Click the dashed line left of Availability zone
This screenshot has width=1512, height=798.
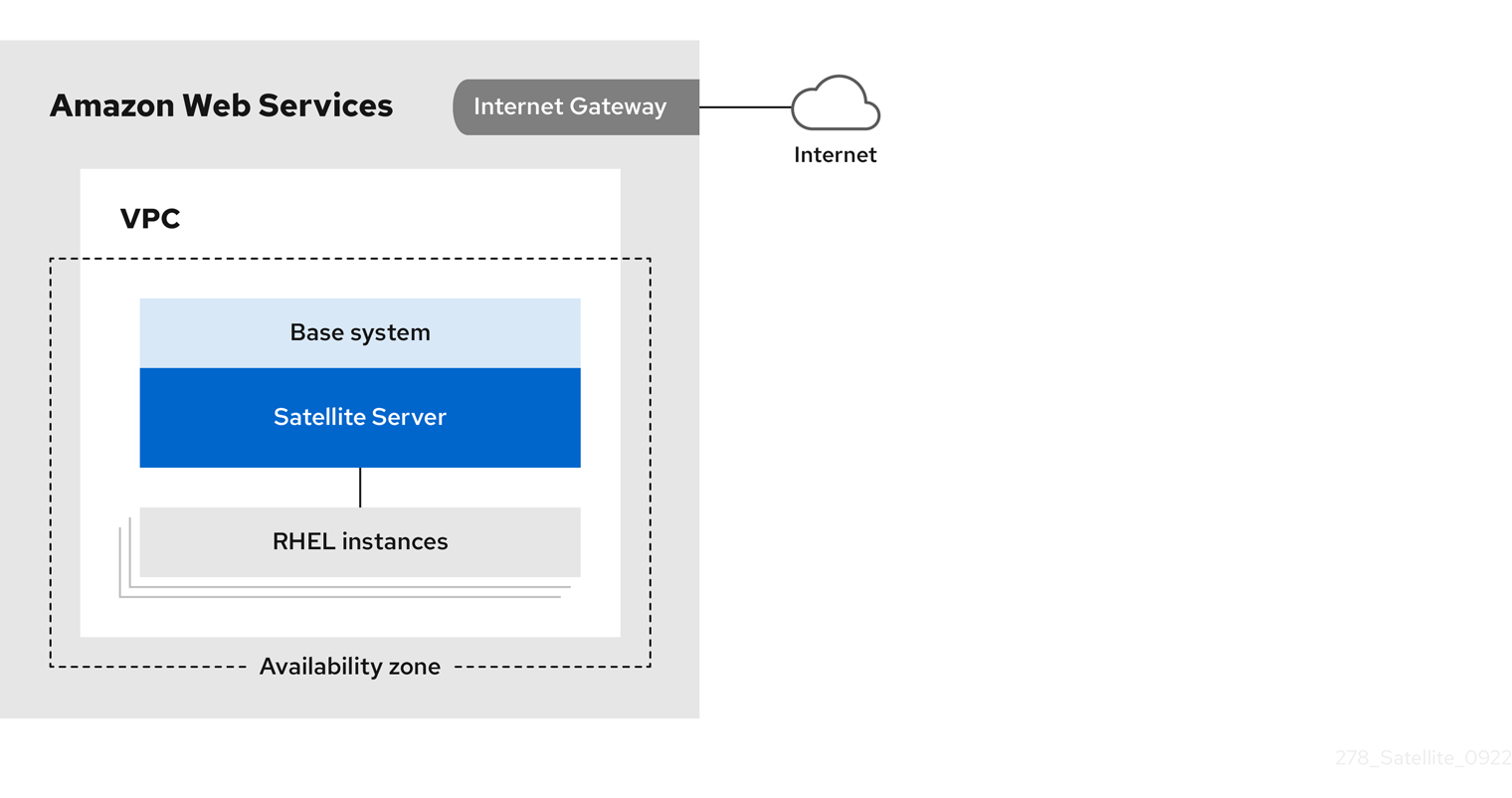pyautogui.click(x=149, y=667)
